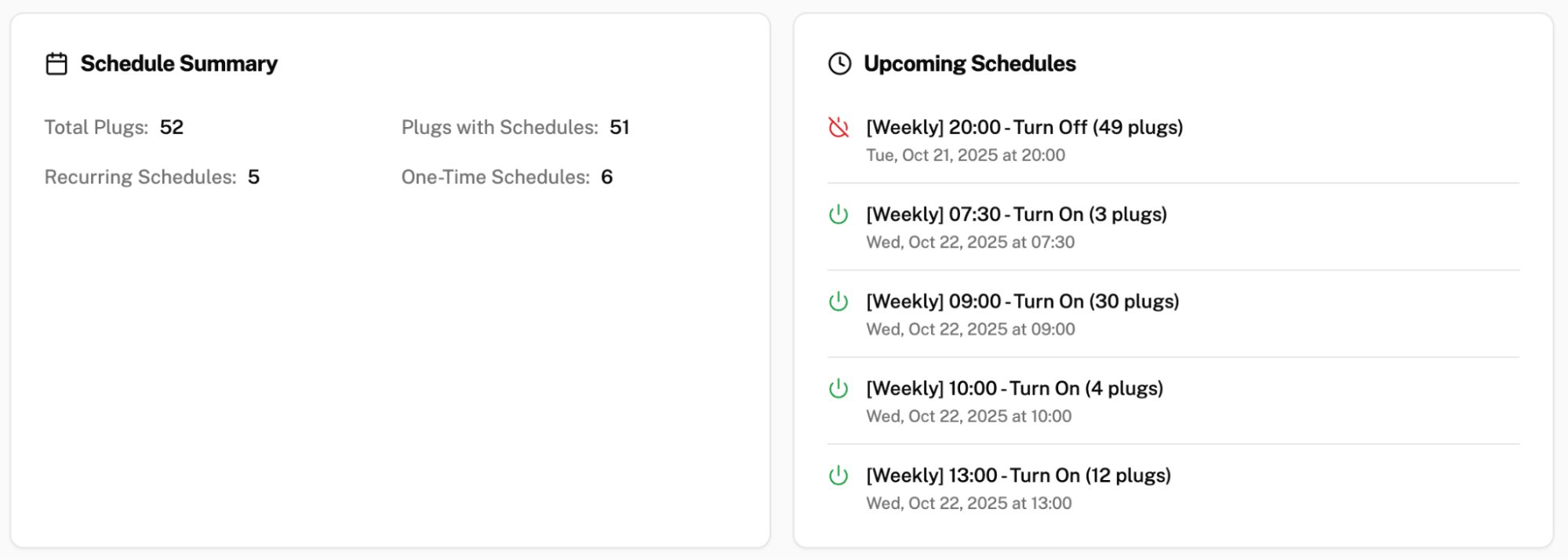Viewport: 1568px width, 560px height.
Task: Click the clock icon beside Upcoming Schedules
Action: (839, 64)
